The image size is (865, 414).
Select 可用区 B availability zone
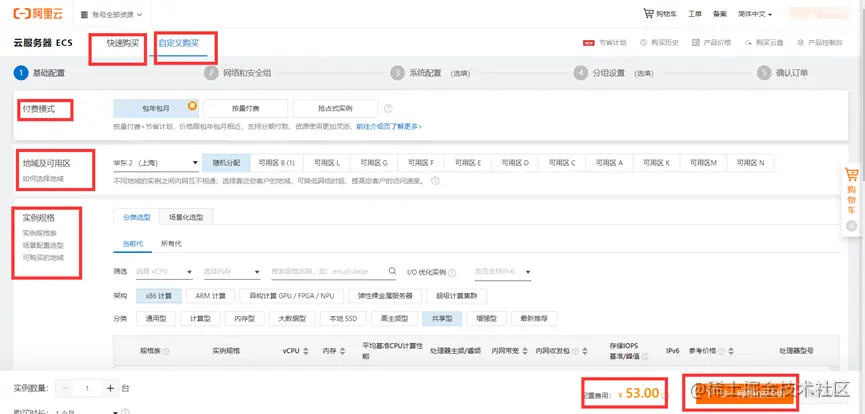click(x=276, y=163)
